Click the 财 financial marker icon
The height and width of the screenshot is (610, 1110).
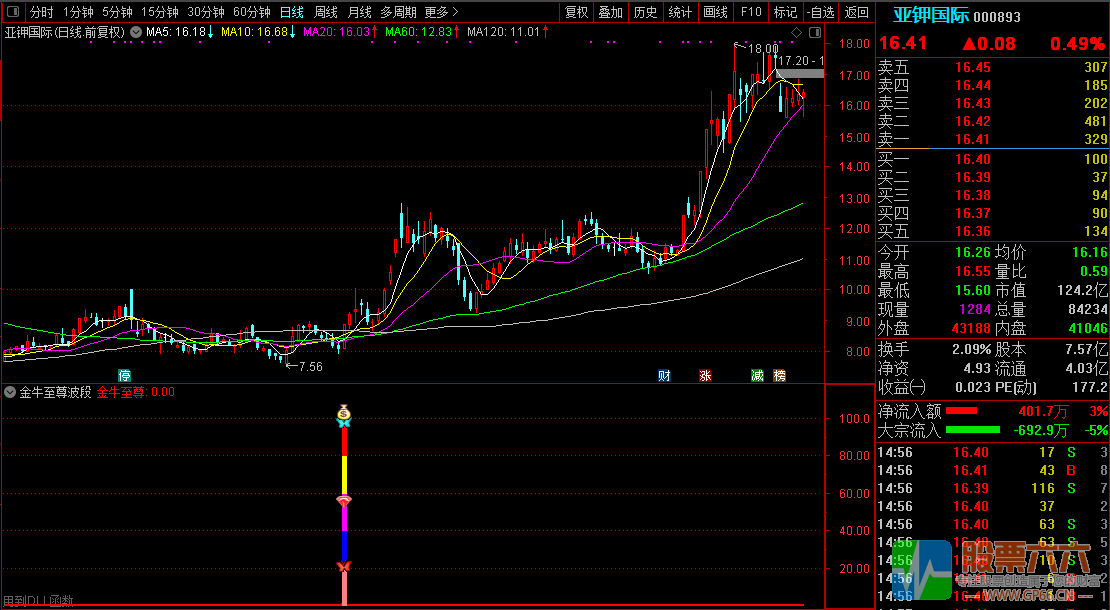(664, 376)
